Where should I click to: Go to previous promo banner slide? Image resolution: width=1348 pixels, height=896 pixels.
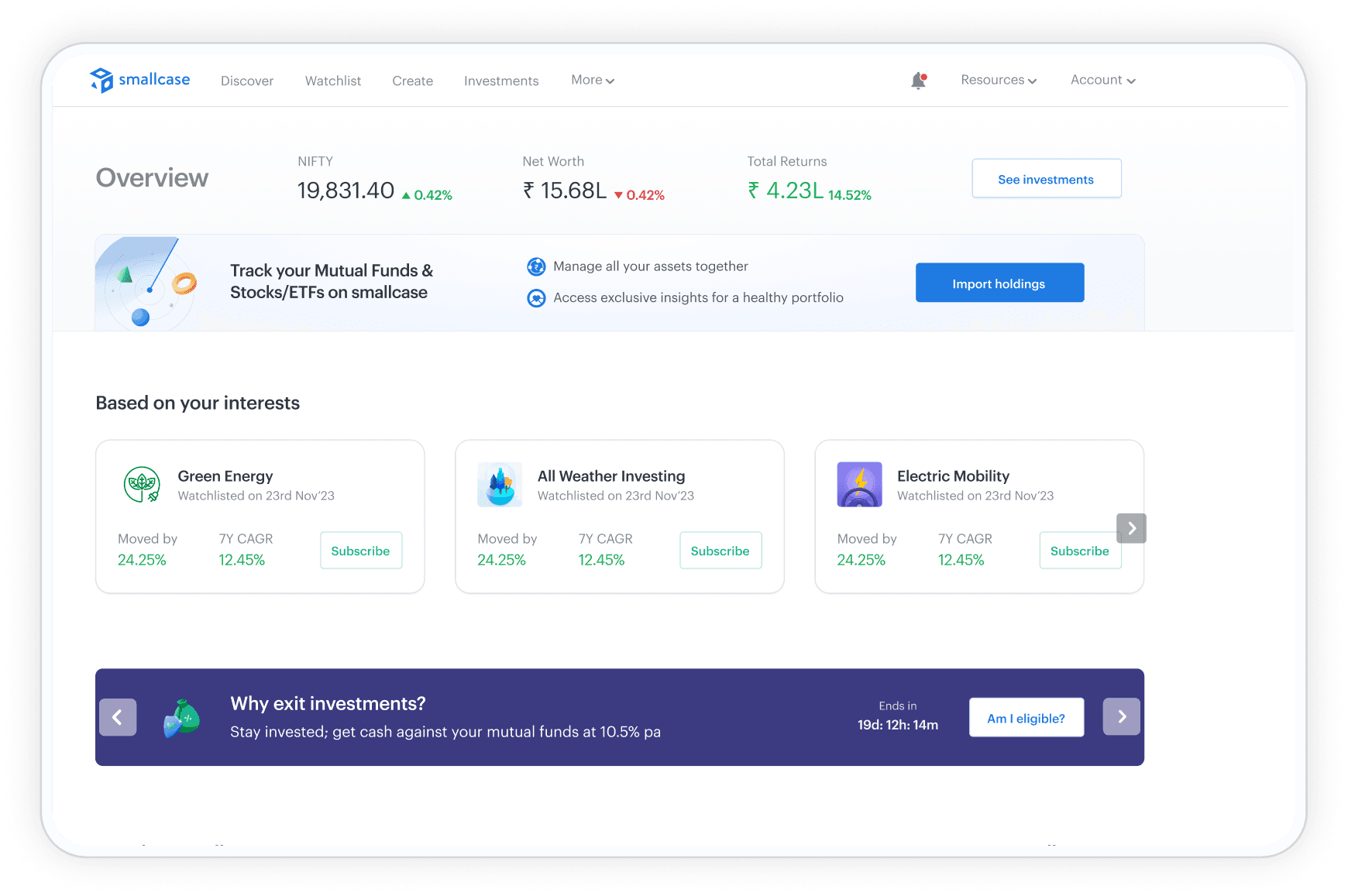pos(118,717)
